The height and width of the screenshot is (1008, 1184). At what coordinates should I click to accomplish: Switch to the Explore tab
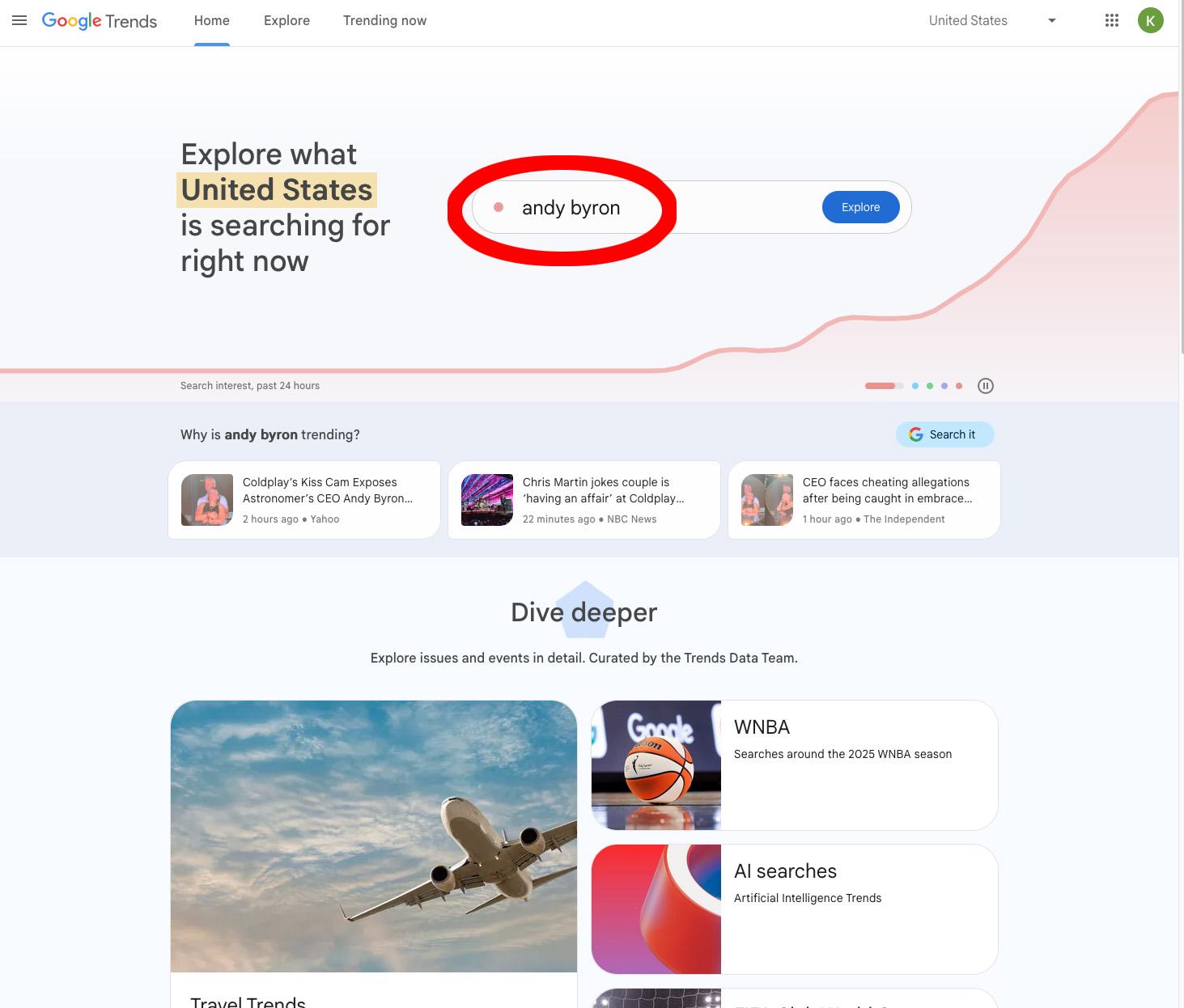click(x=286, y=20)
